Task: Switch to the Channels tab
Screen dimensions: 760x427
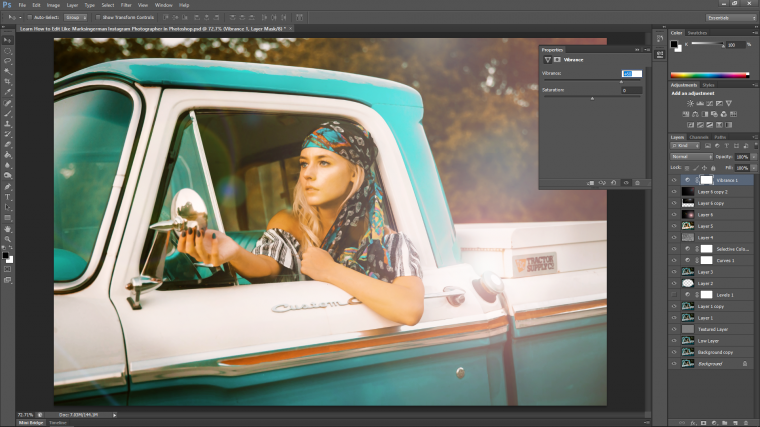Action: [x=698, y=137]
